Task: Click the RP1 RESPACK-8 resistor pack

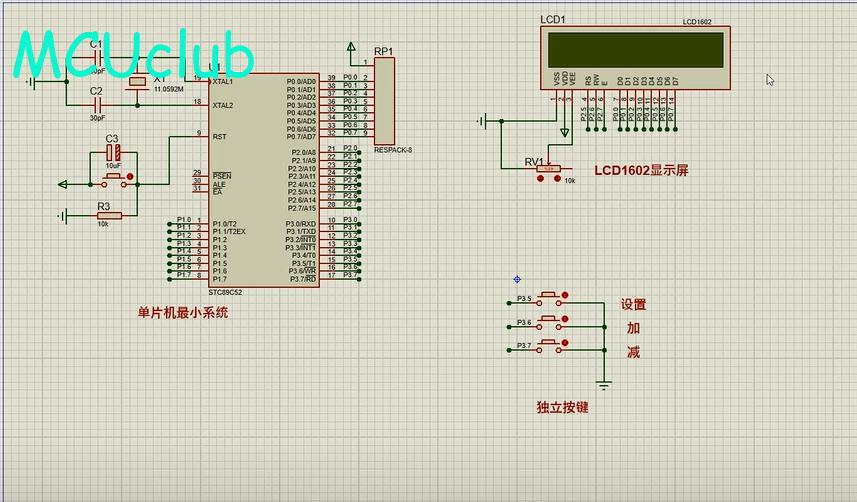Action: pos(384,100)
